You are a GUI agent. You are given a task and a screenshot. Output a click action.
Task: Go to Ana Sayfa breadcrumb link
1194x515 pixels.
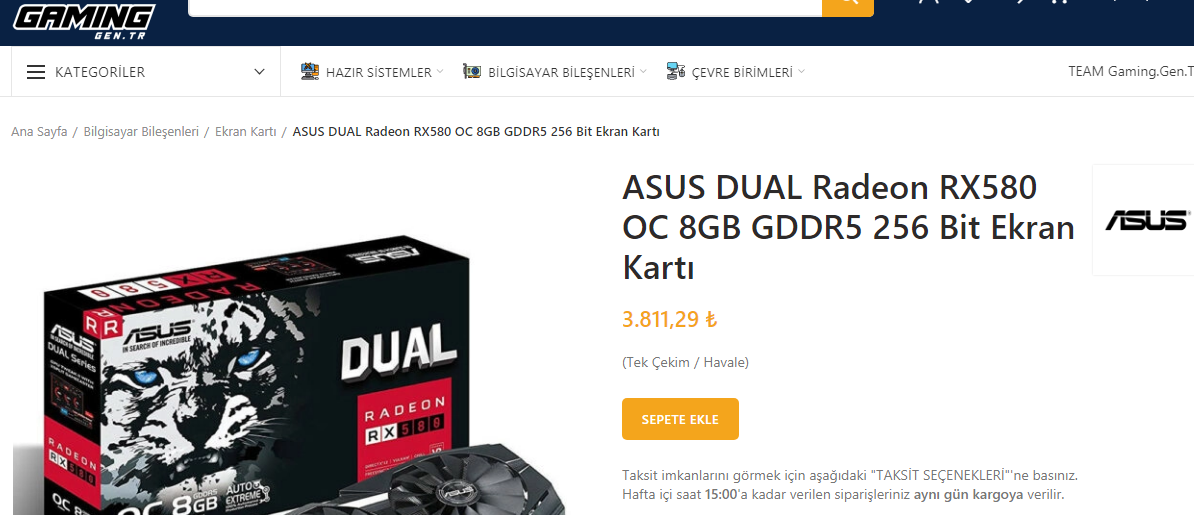[x=39, y=132]
